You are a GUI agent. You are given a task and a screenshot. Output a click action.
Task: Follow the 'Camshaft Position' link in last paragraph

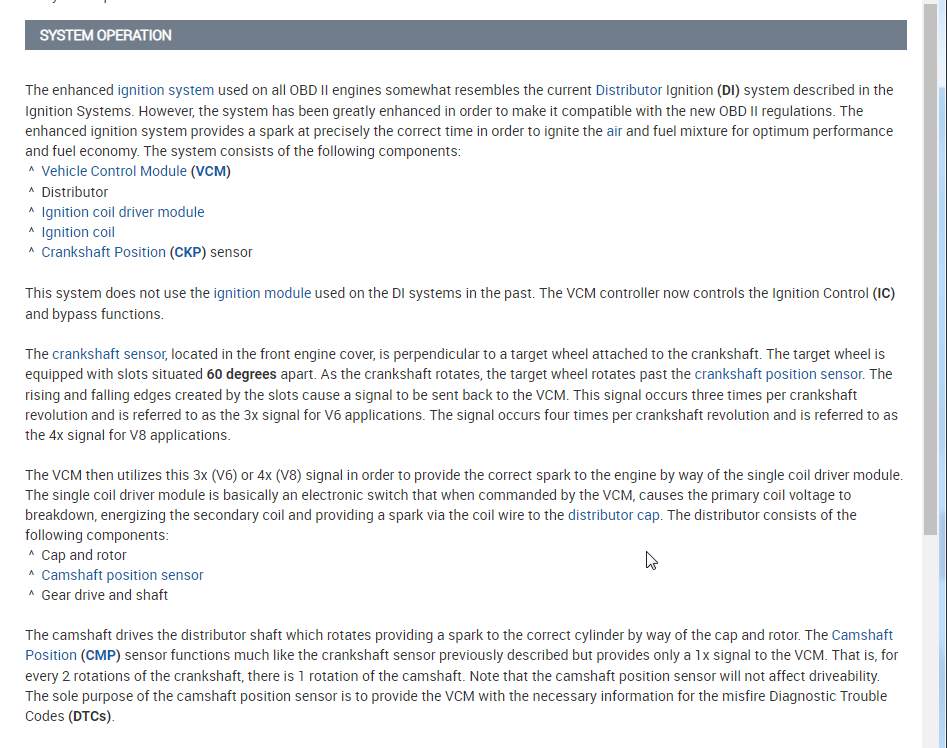(x=861, y=635)
